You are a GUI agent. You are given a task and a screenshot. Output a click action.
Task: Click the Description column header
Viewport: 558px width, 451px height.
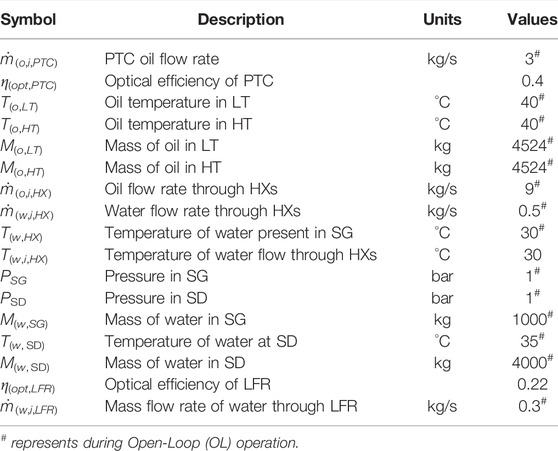coord(241,19)
